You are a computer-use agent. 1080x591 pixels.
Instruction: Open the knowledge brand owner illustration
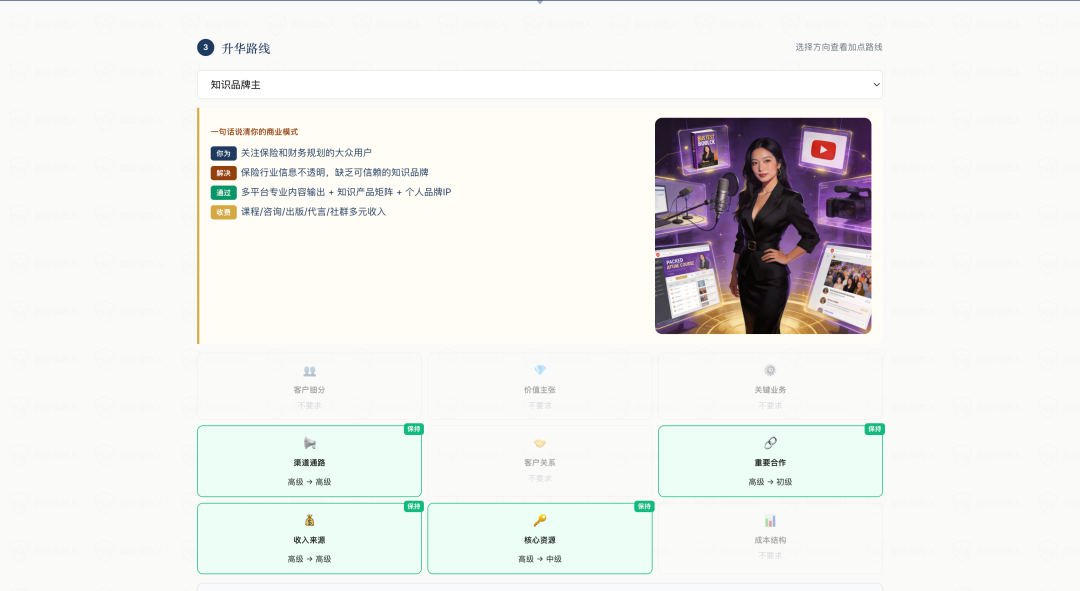762,226
